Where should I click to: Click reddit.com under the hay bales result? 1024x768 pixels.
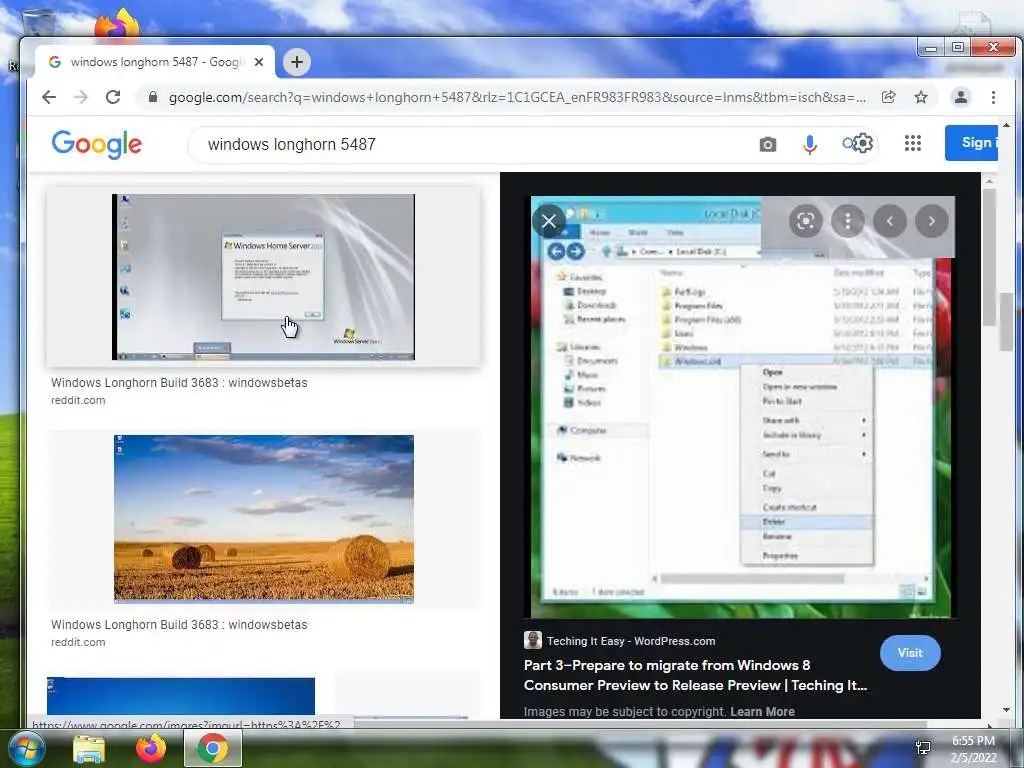coord(78,643)
